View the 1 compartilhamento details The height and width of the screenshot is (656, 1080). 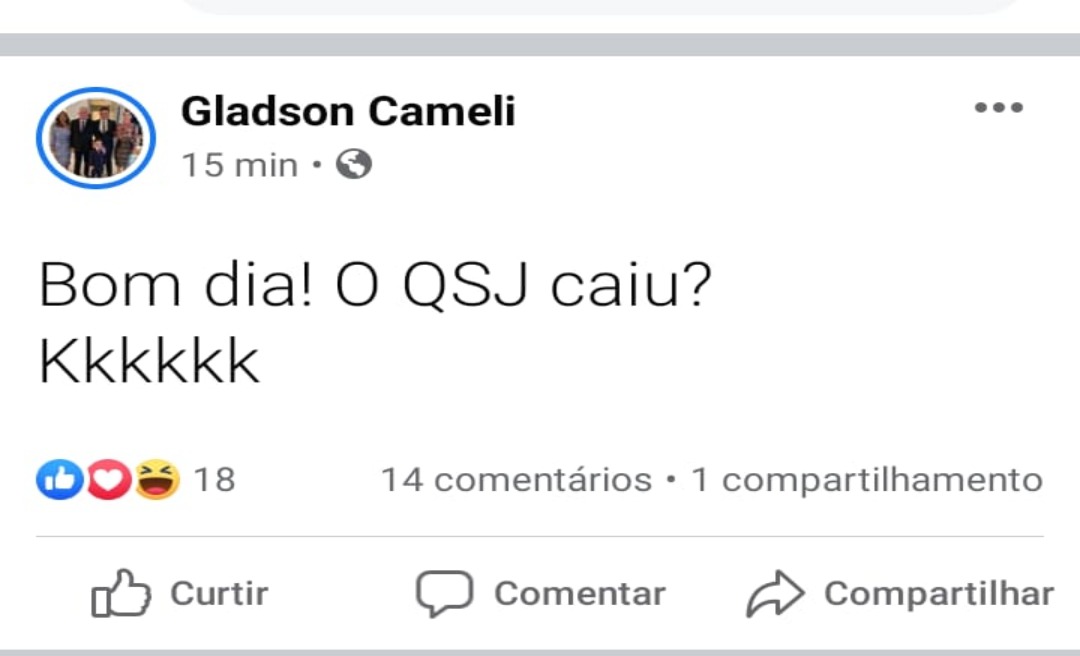click(867, 481)
